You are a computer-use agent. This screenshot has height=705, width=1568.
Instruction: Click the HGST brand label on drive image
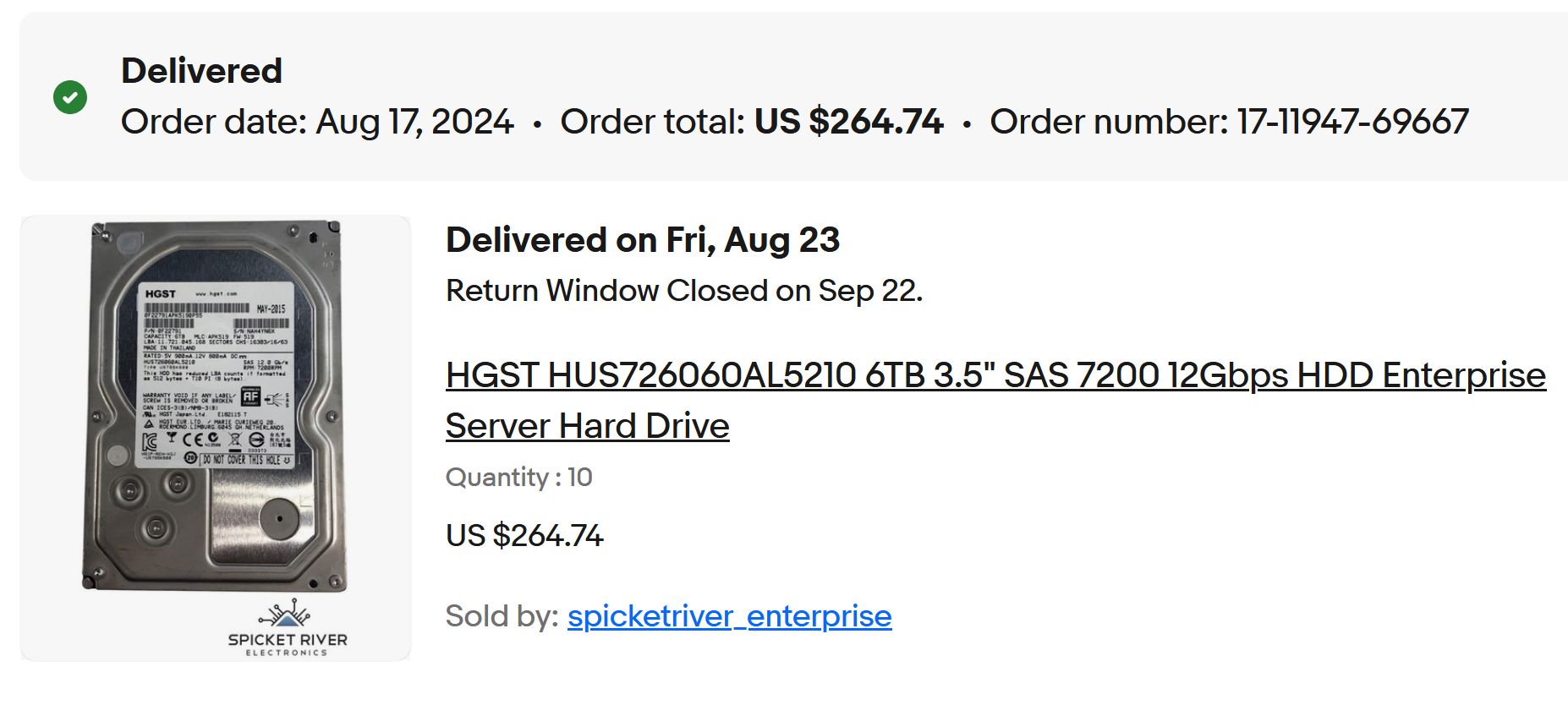pyautogui.click(x=161, y=294)
